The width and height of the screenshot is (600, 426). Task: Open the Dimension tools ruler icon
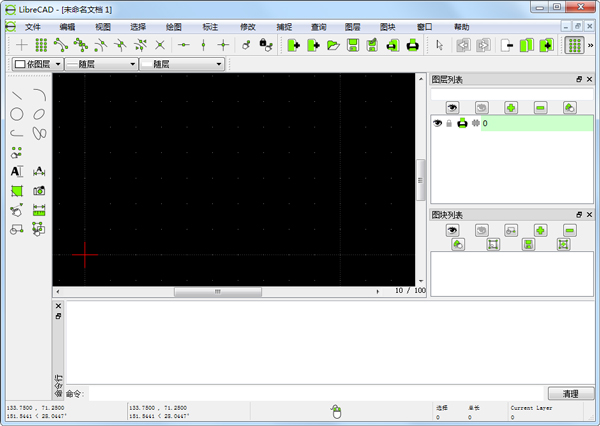pos(39,210)
